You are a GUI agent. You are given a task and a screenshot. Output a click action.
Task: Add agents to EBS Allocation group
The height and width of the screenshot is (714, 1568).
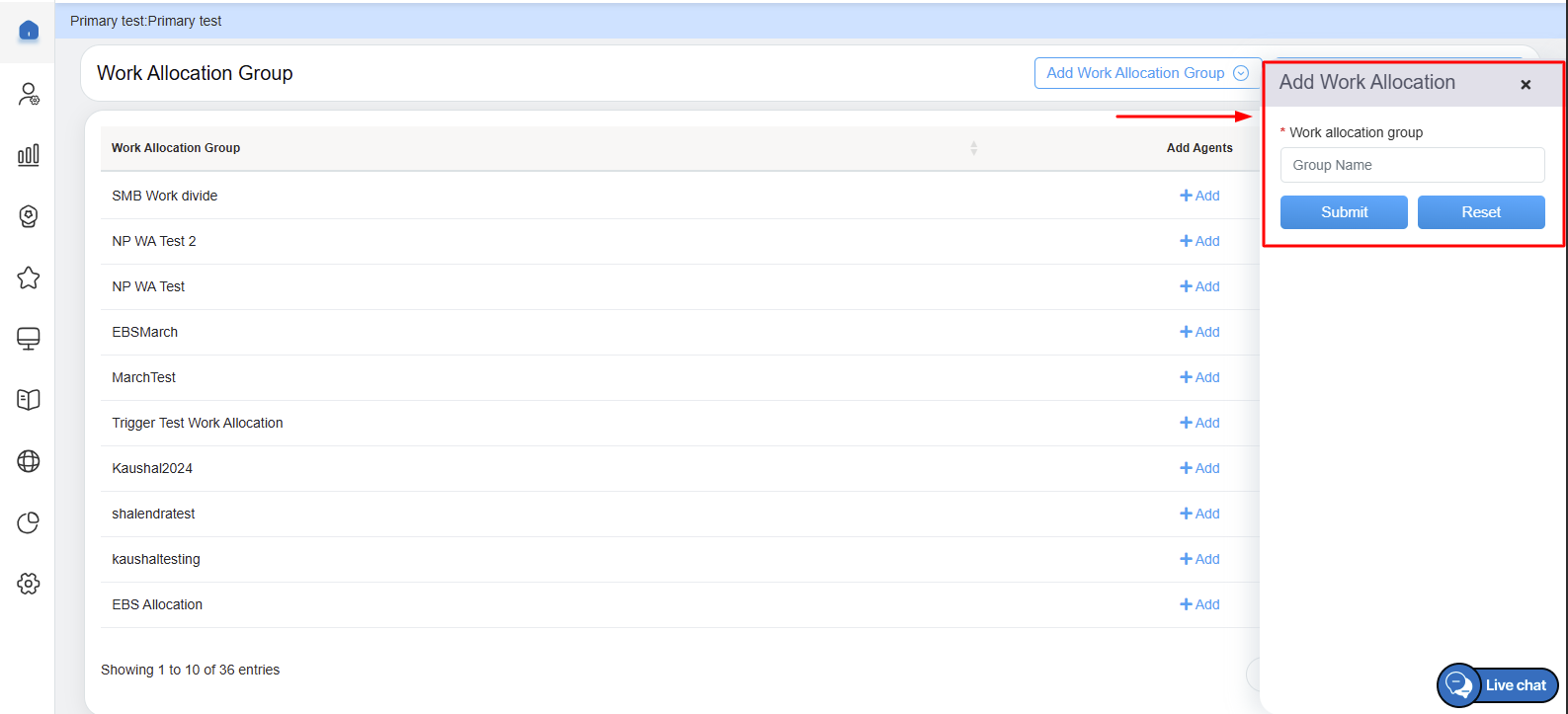(x=1199, y=604)
